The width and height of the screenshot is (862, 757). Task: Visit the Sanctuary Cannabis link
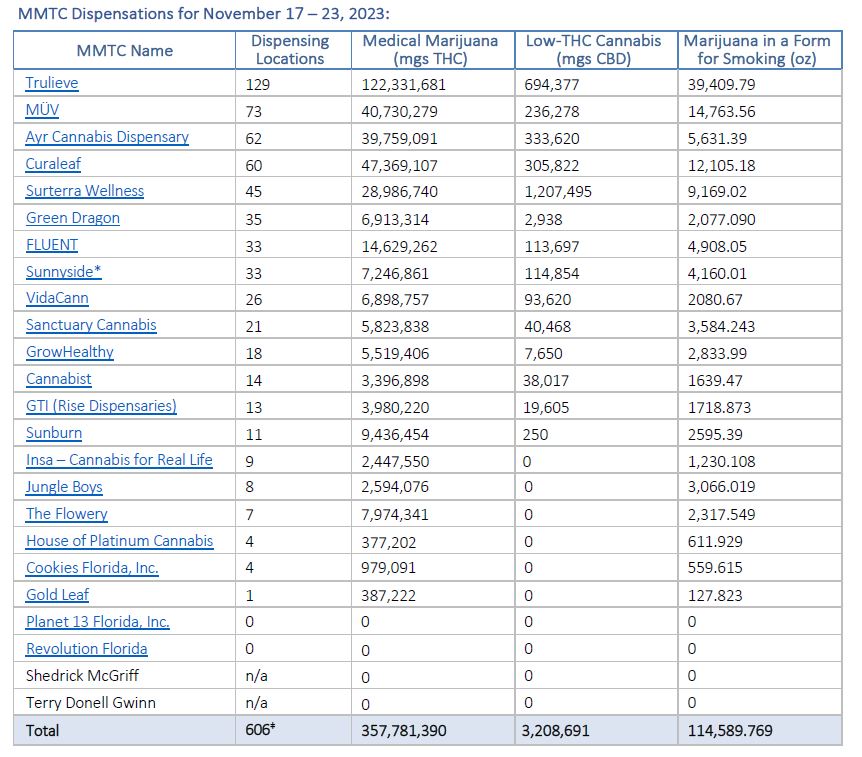[91, 325]
